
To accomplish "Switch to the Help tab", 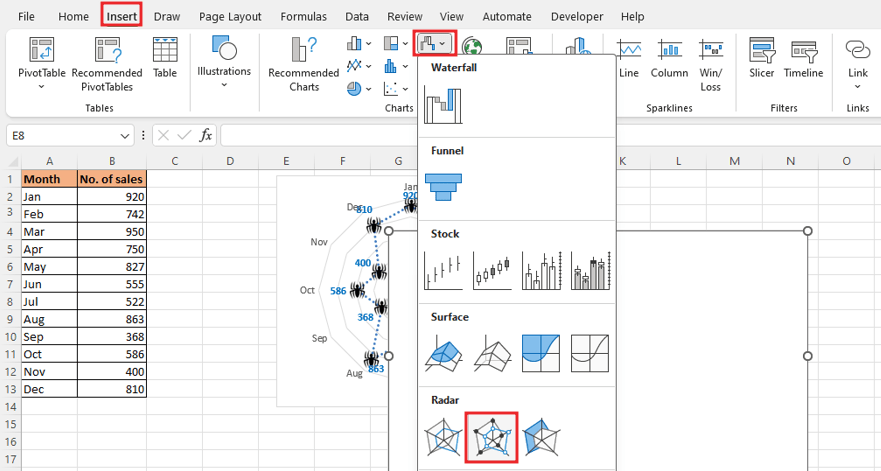I will click(x=632, y=16).
